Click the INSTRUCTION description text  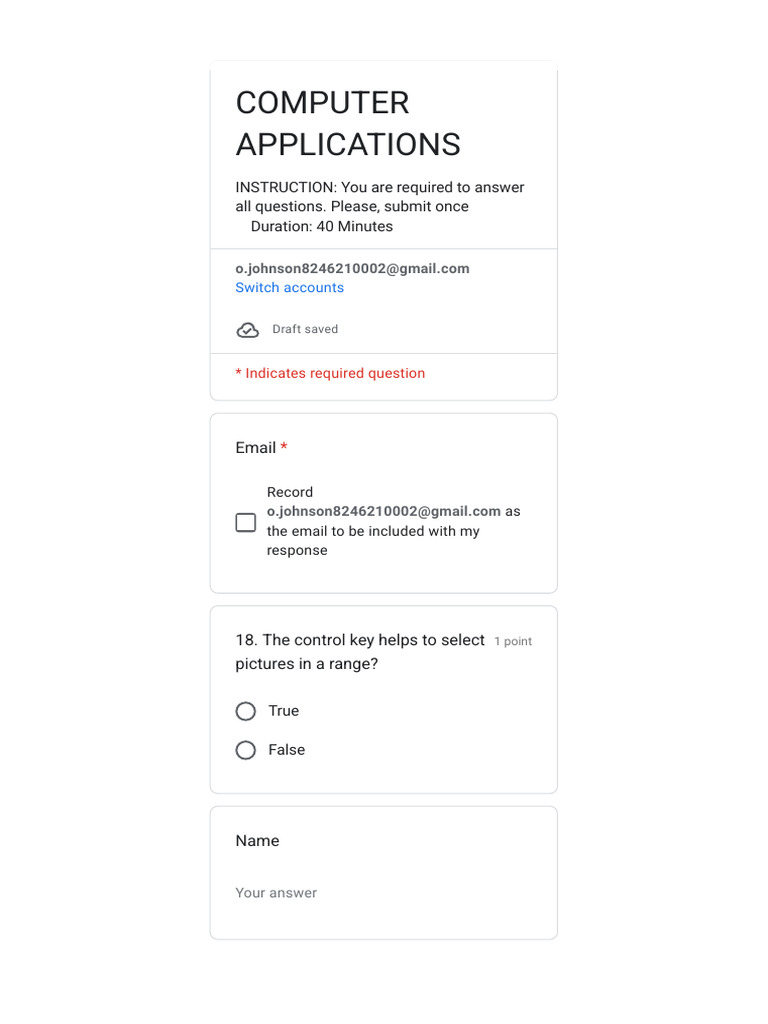[x=380, y=197]
